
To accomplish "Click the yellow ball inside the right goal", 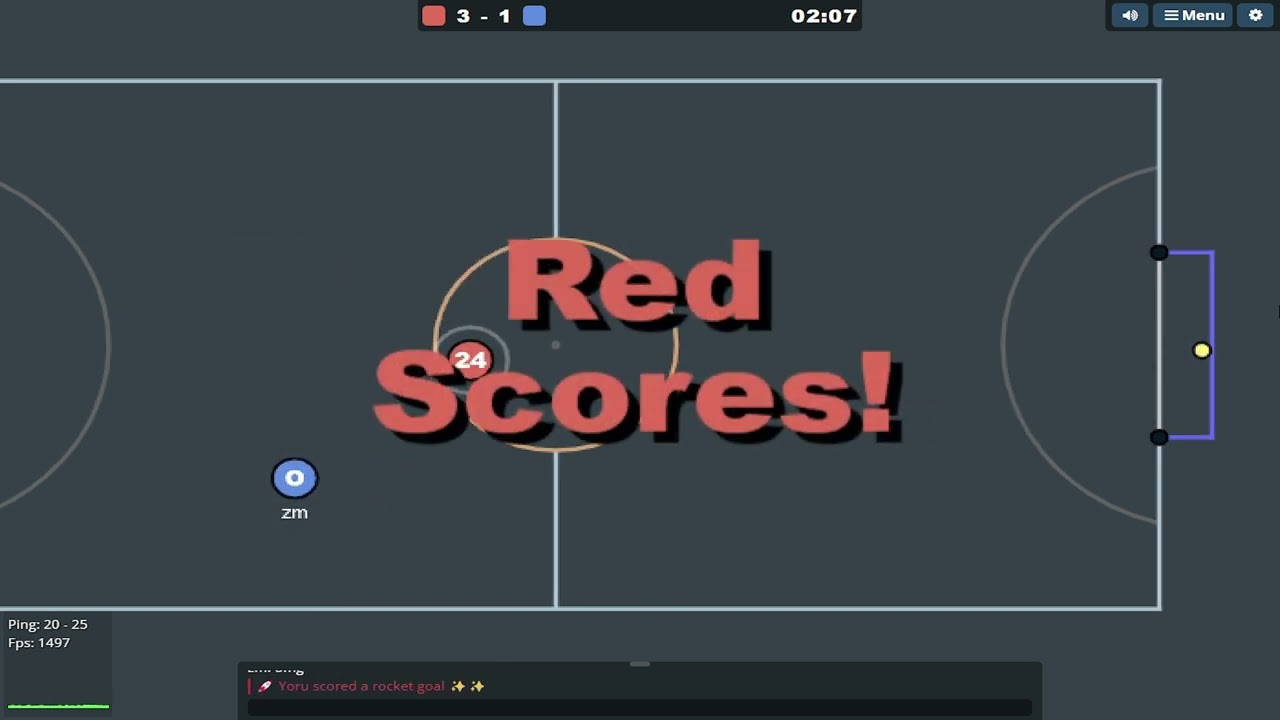I will (1202, 350).
